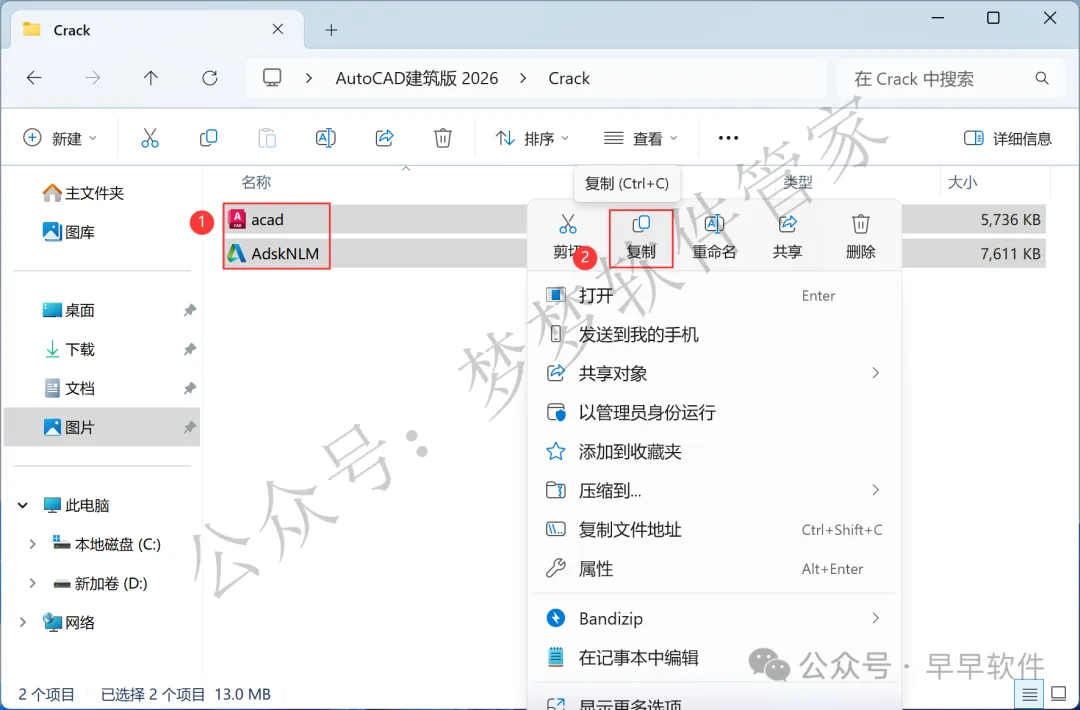Click Crack breadcrumb in address bar
The width and height of the screenshot is (1080, 710).
pos(569,79)
